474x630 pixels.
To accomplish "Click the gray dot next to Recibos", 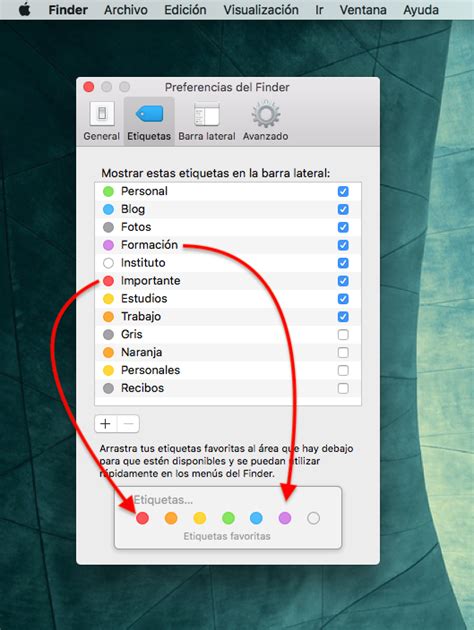I will point(108,388).
